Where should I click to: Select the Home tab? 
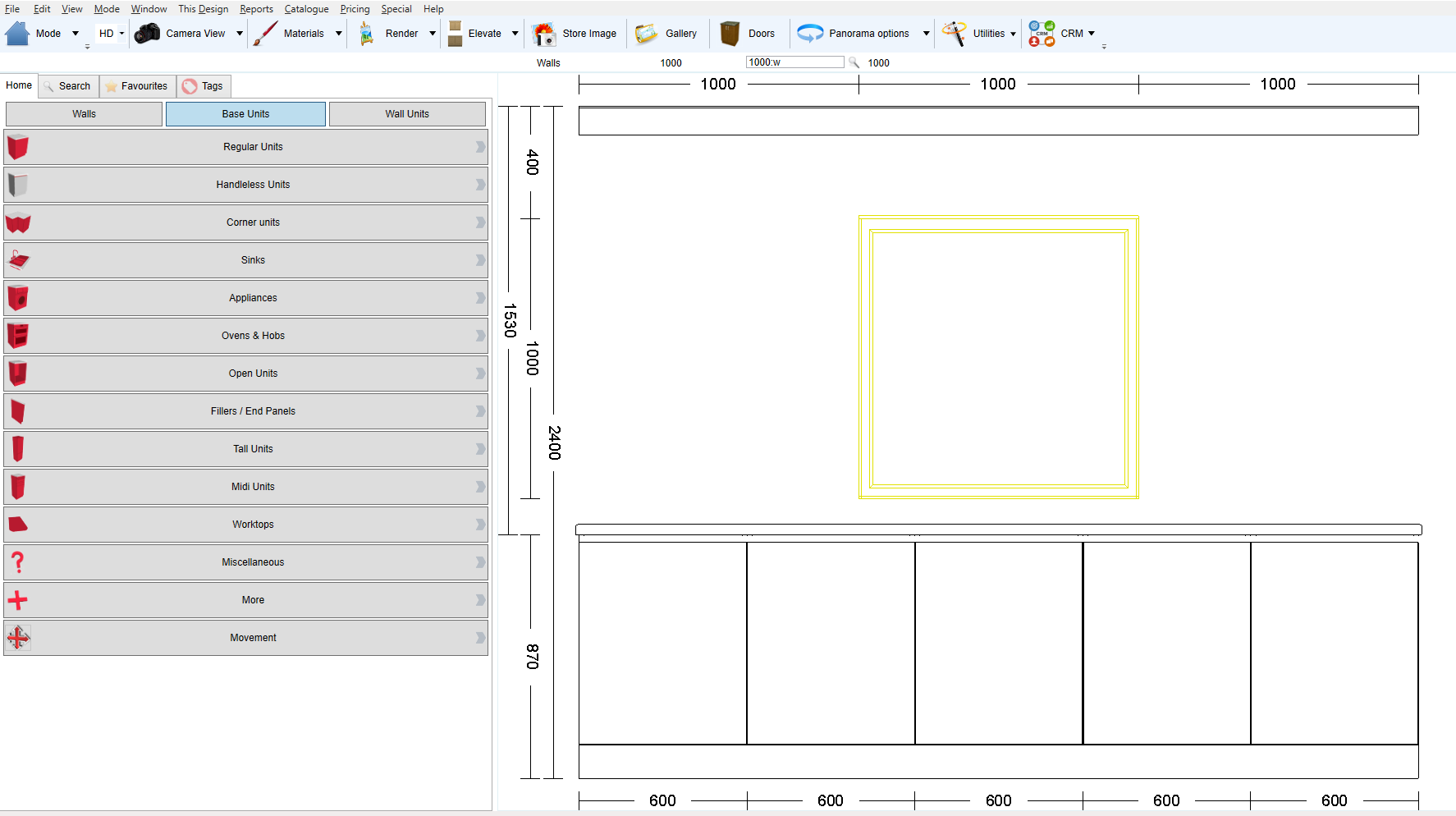point(19,85)
